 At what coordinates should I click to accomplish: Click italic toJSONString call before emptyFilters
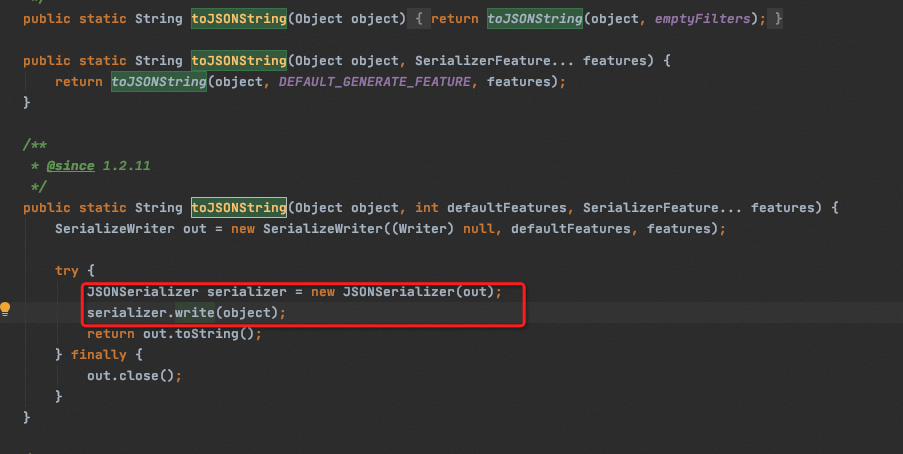click(534, 19)
